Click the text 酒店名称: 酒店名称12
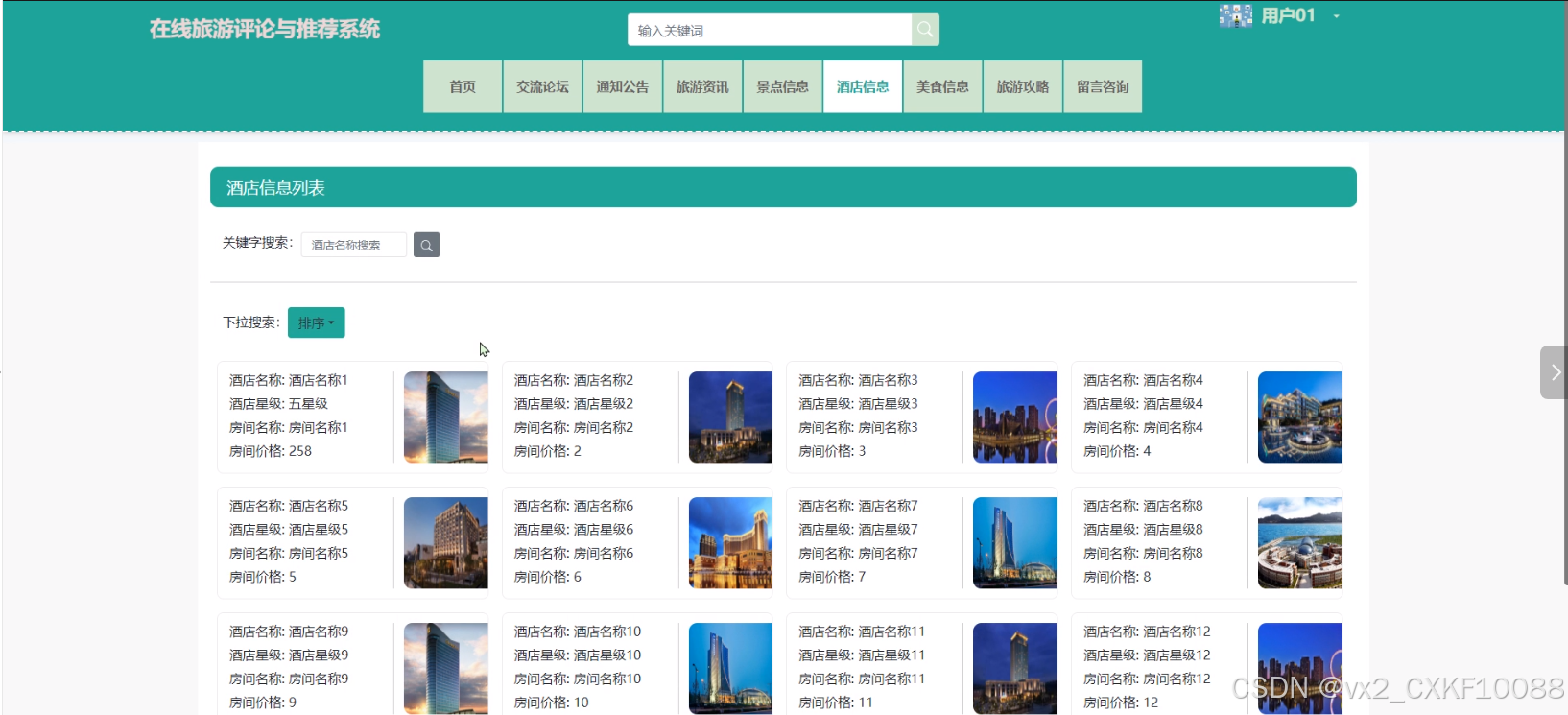The height and width of the screenshot is (715, 1568). [1148, 632]
